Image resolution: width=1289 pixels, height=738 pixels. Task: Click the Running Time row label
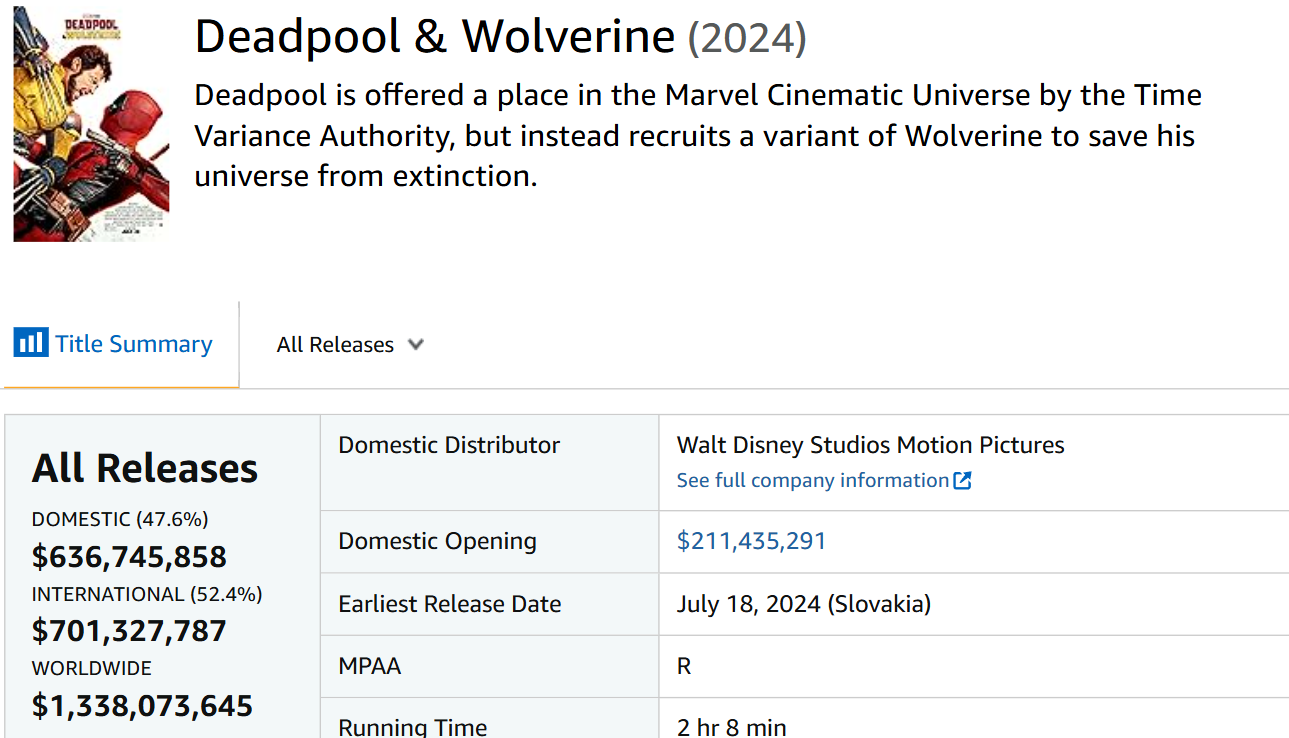point(413,727)
